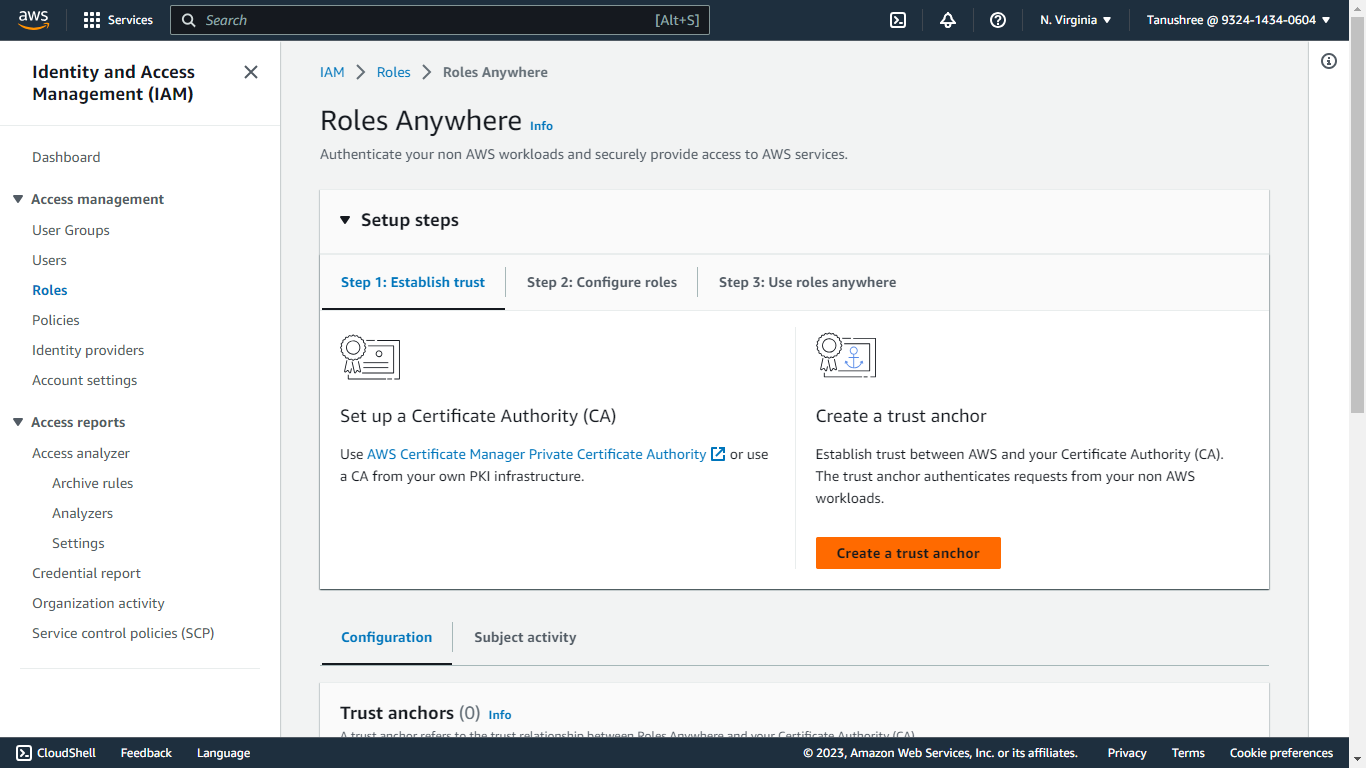Collapse the Access management section
1366x768 pixels.
click(18, 199)
